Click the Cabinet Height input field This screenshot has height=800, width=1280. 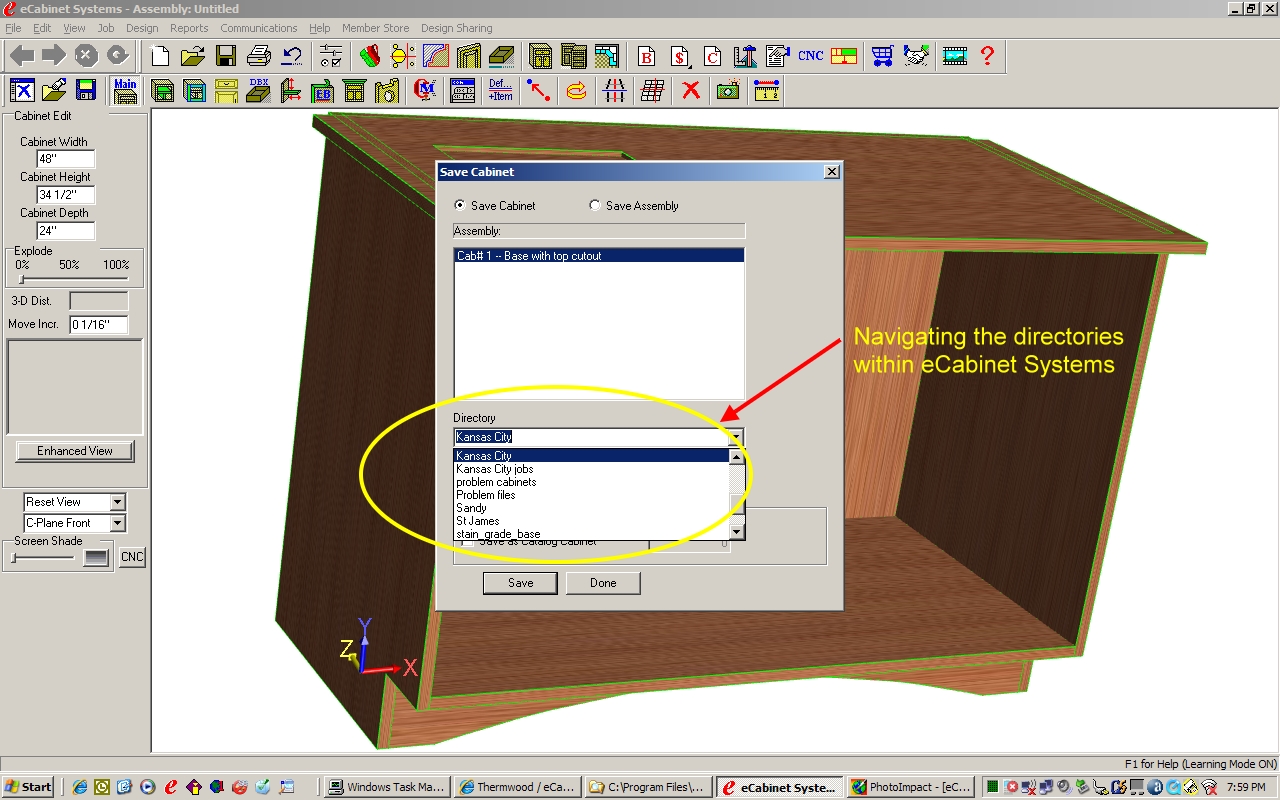point(66,195)
